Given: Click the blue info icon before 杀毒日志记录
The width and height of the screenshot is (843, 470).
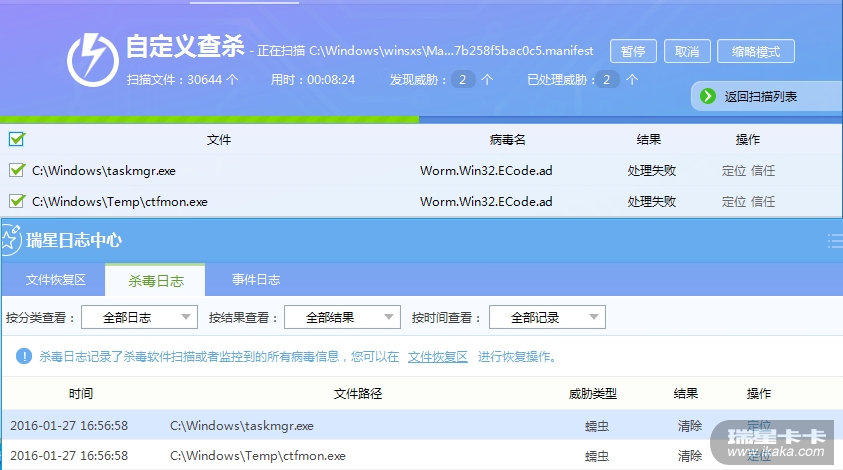Looking at the screenshot, I should [x=24, y=356].
